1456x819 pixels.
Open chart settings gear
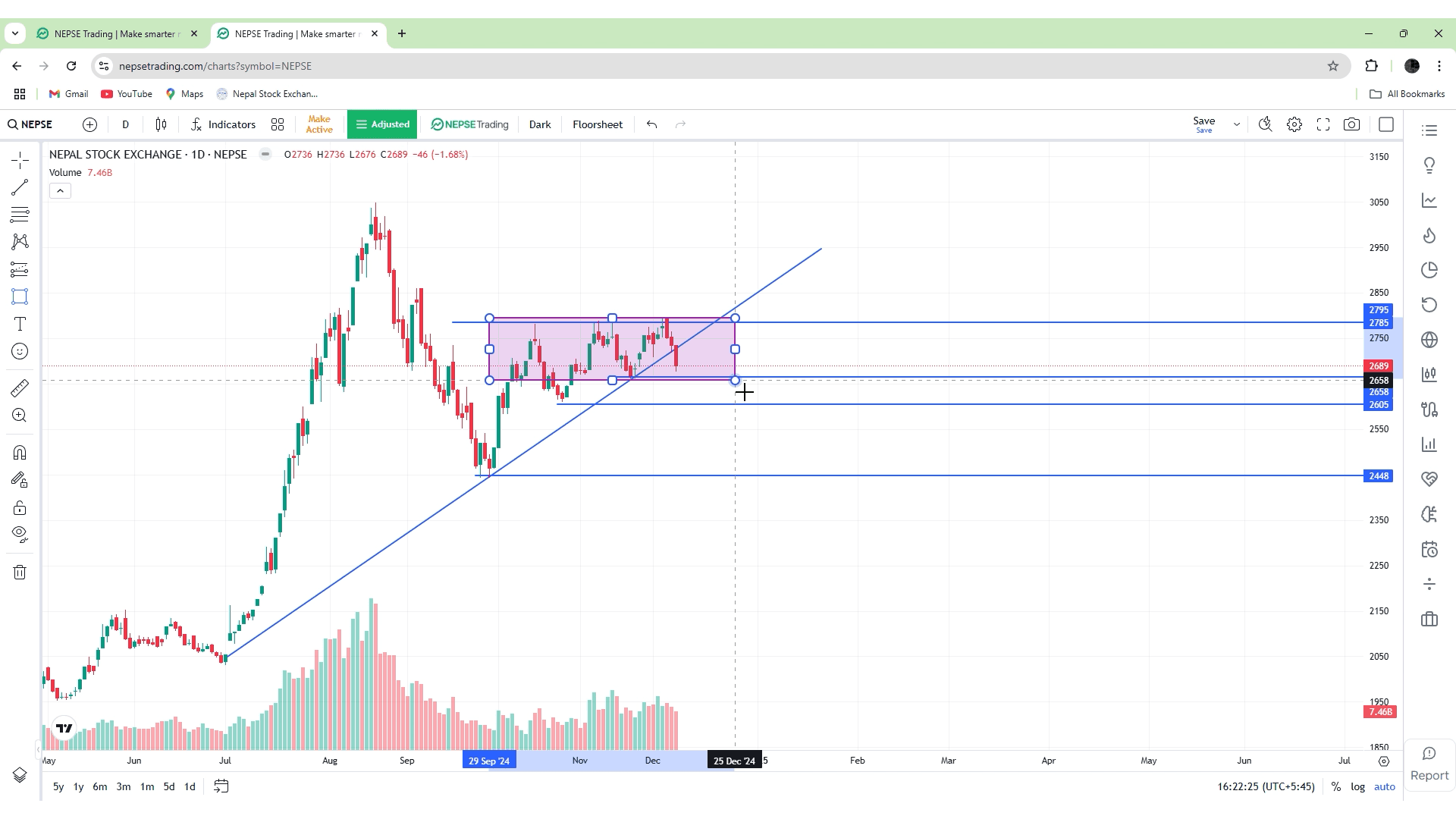tap(1294, 124)
